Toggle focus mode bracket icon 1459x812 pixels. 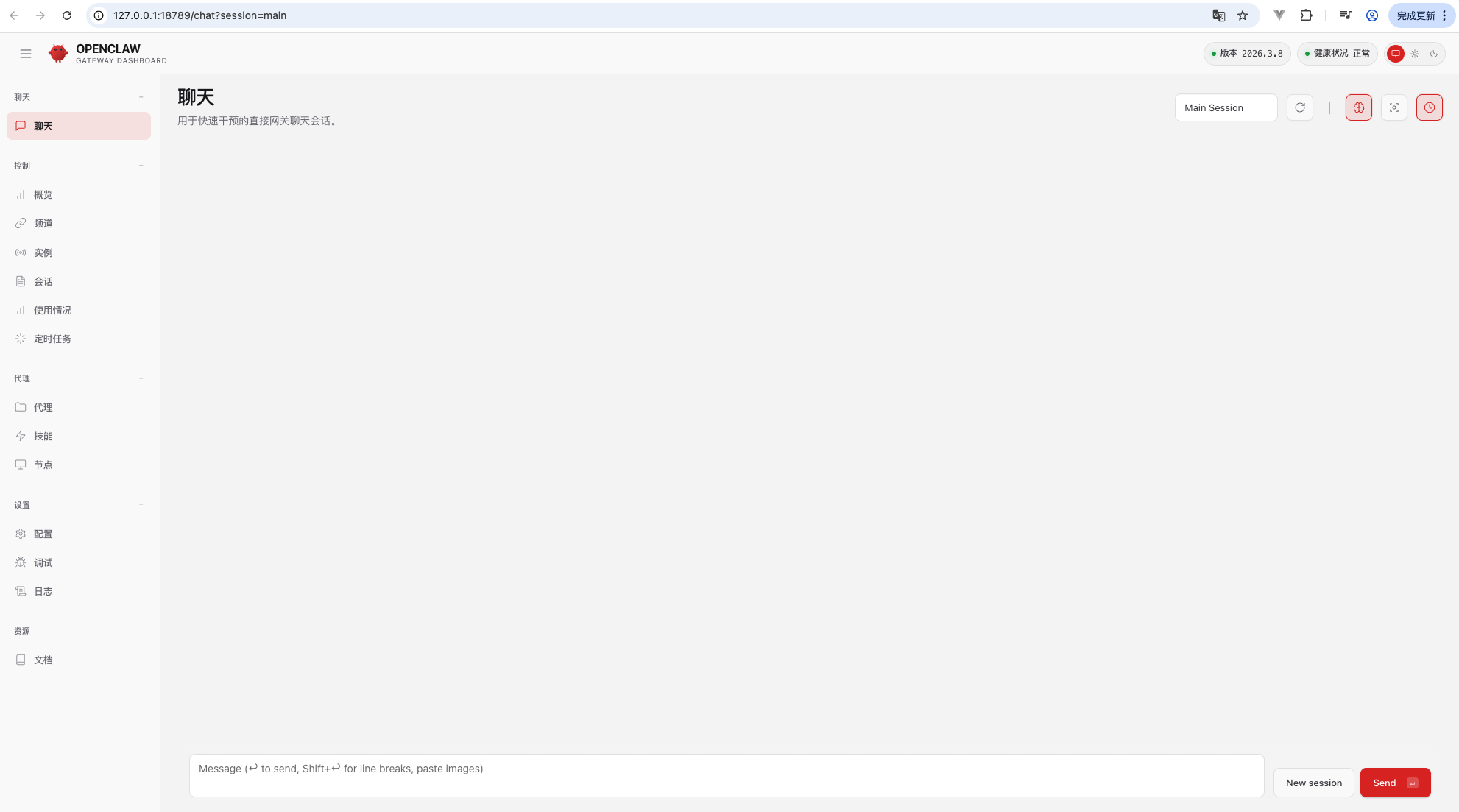tap(1394, 107)
